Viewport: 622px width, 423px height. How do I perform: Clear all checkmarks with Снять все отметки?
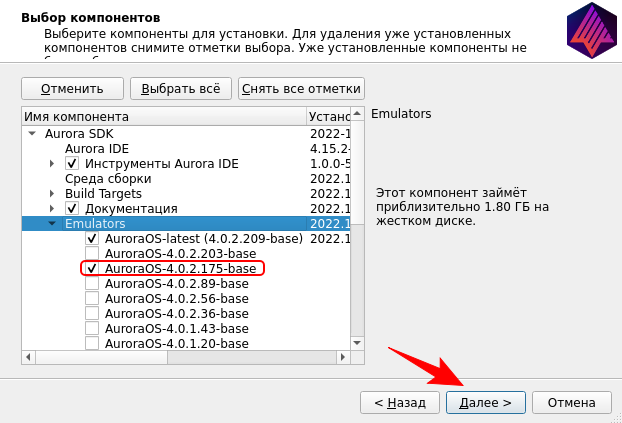[301, 88]
